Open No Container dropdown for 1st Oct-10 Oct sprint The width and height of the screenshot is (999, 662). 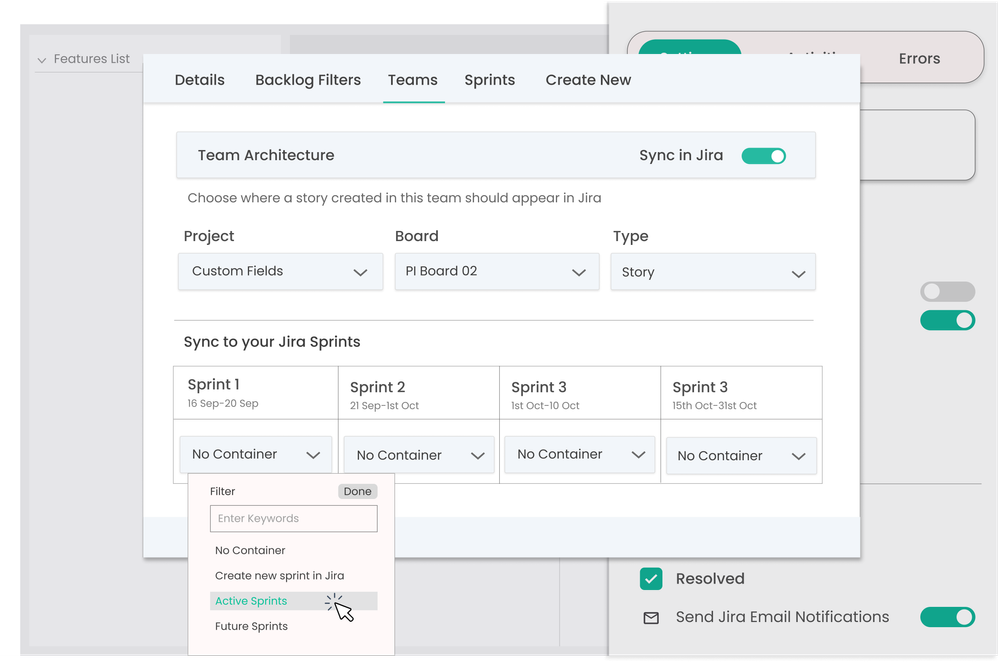tap(580, 455)
